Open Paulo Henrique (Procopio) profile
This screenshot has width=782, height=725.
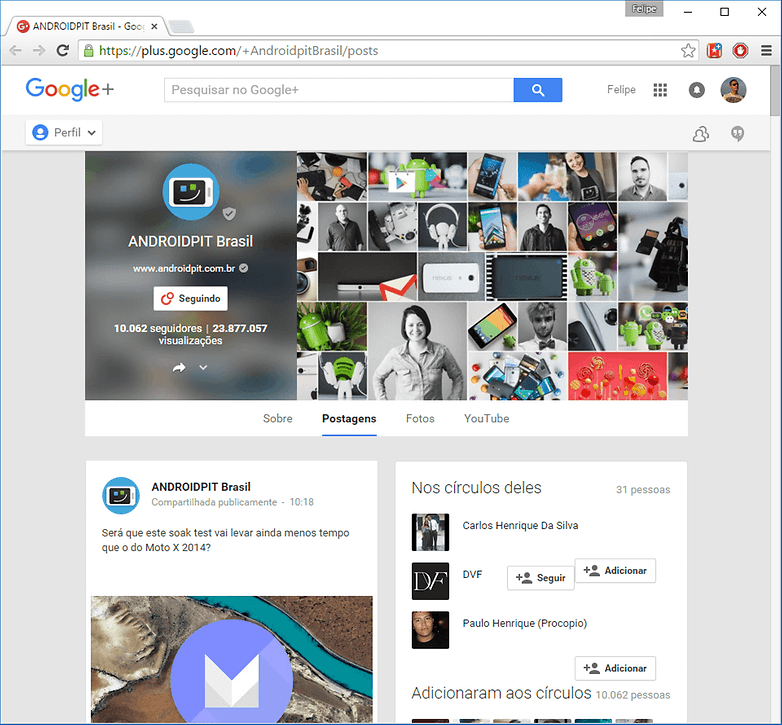click(x=525, y=623)
